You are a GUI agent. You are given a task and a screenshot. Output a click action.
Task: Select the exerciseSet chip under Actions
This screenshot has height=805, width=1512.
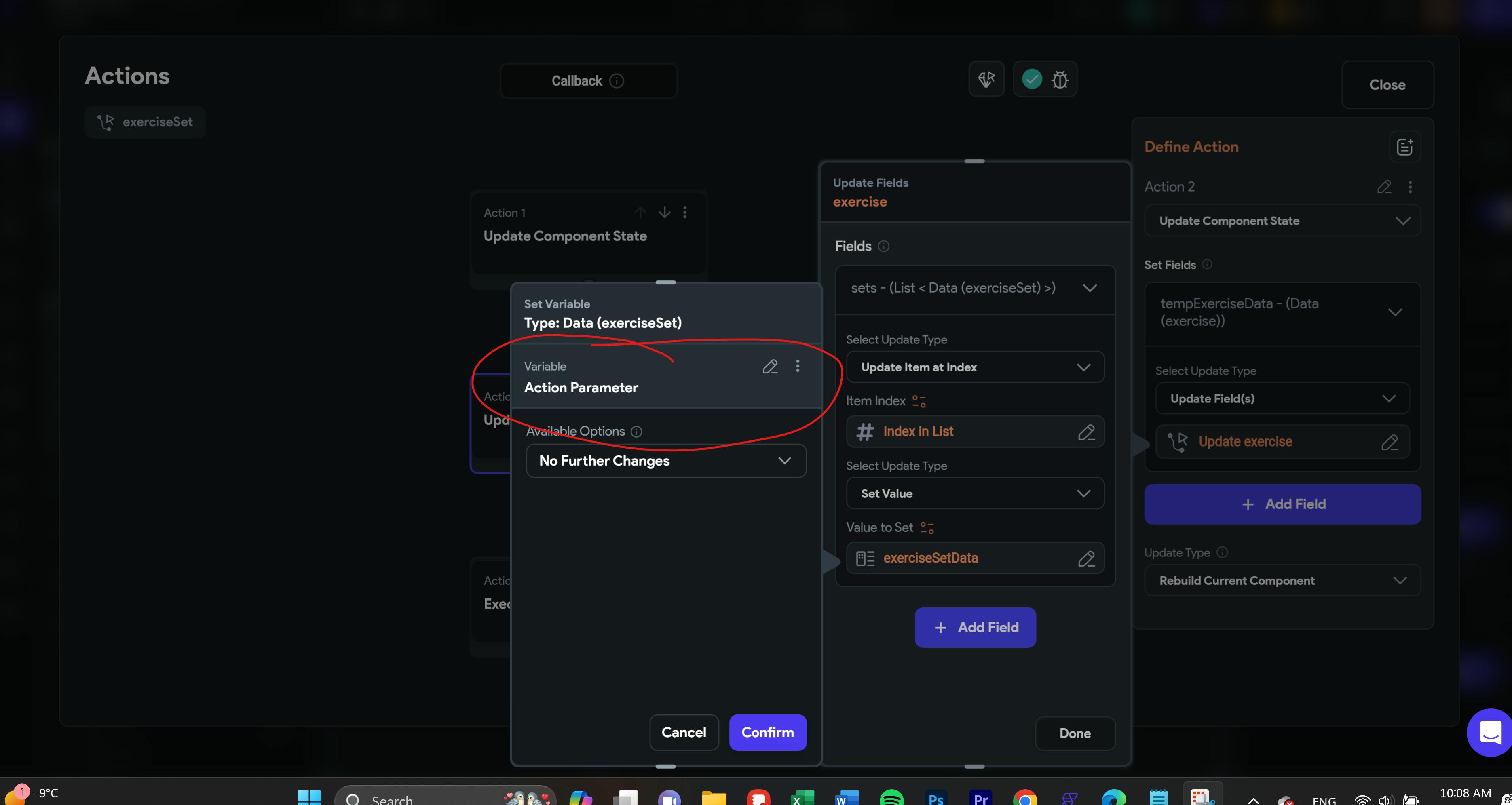pyautogui.click(x=145, y=122)
